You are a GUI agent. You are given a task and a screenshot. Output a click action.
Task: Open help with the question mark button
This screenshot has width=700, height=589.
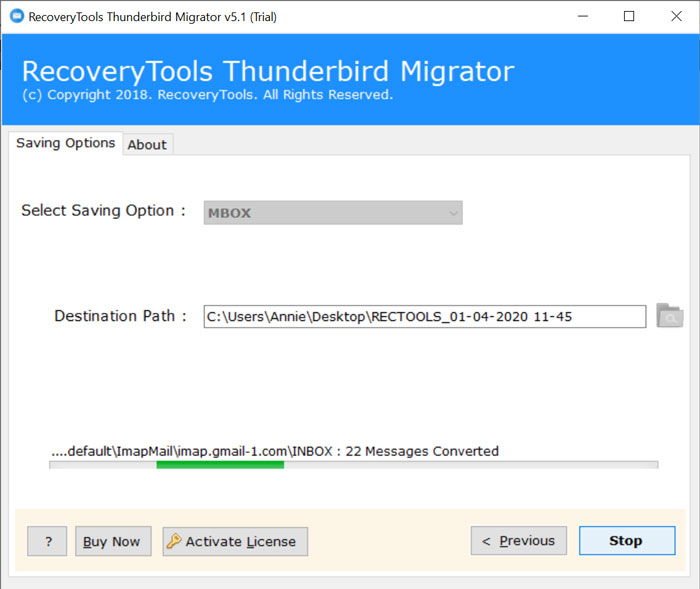click(x=47, y=541)
